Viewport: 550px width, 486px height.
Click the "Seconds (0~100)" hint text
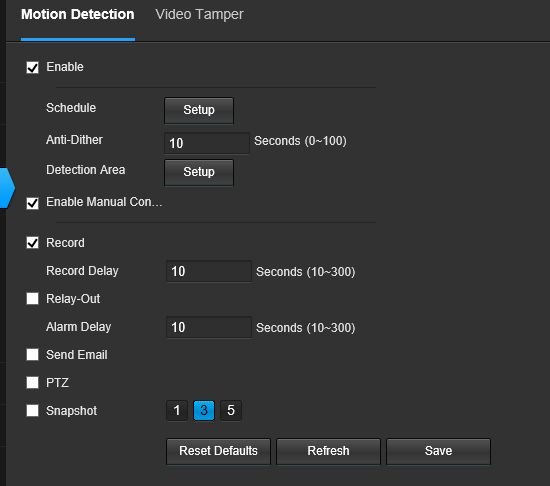click(300, 141)
